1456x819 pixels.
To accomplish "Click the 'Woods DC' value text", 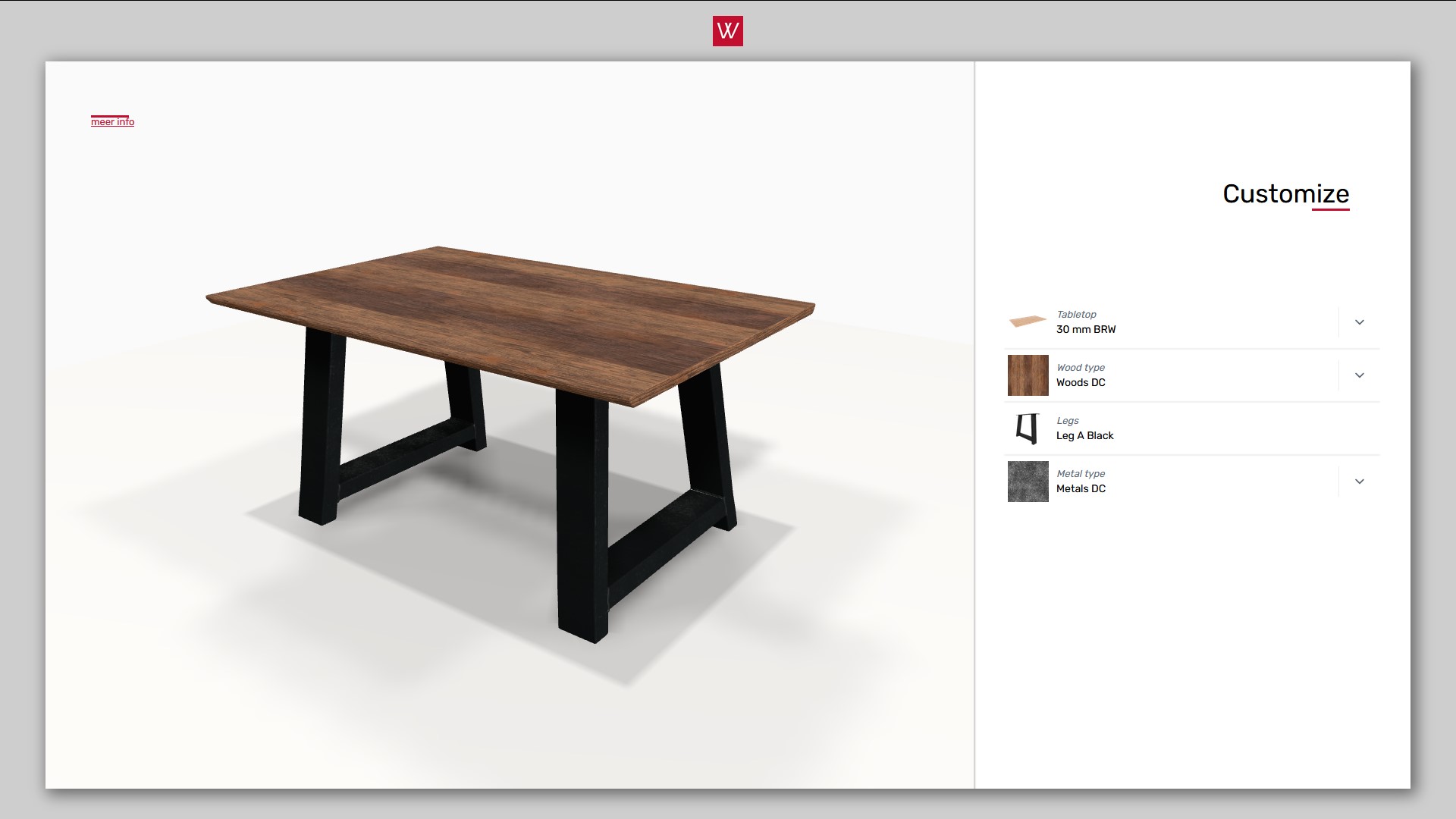I will (x=1081, y=382).
